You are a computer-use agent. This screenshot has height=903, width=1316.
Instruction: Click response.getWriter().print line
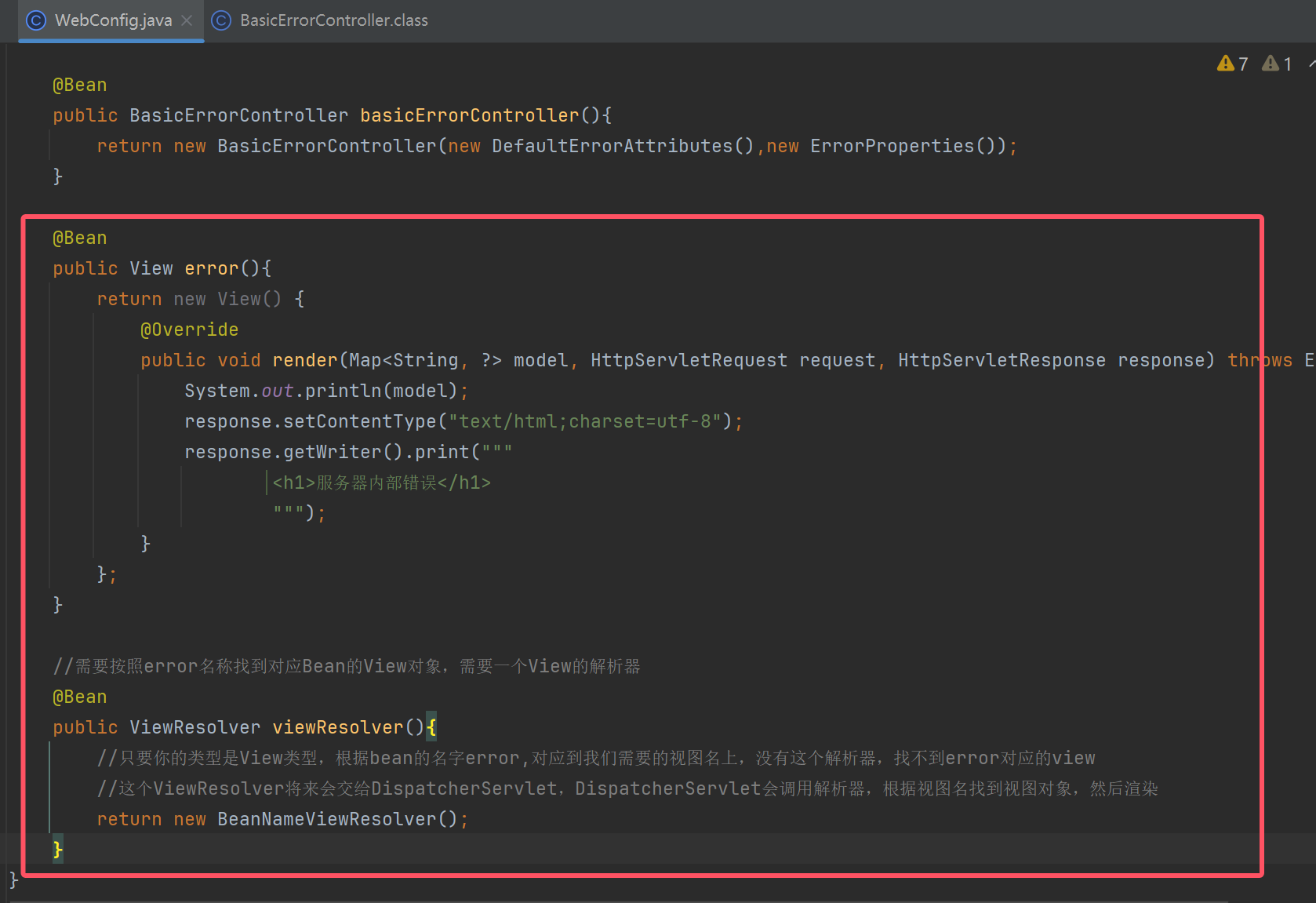[x=348, y=452]
